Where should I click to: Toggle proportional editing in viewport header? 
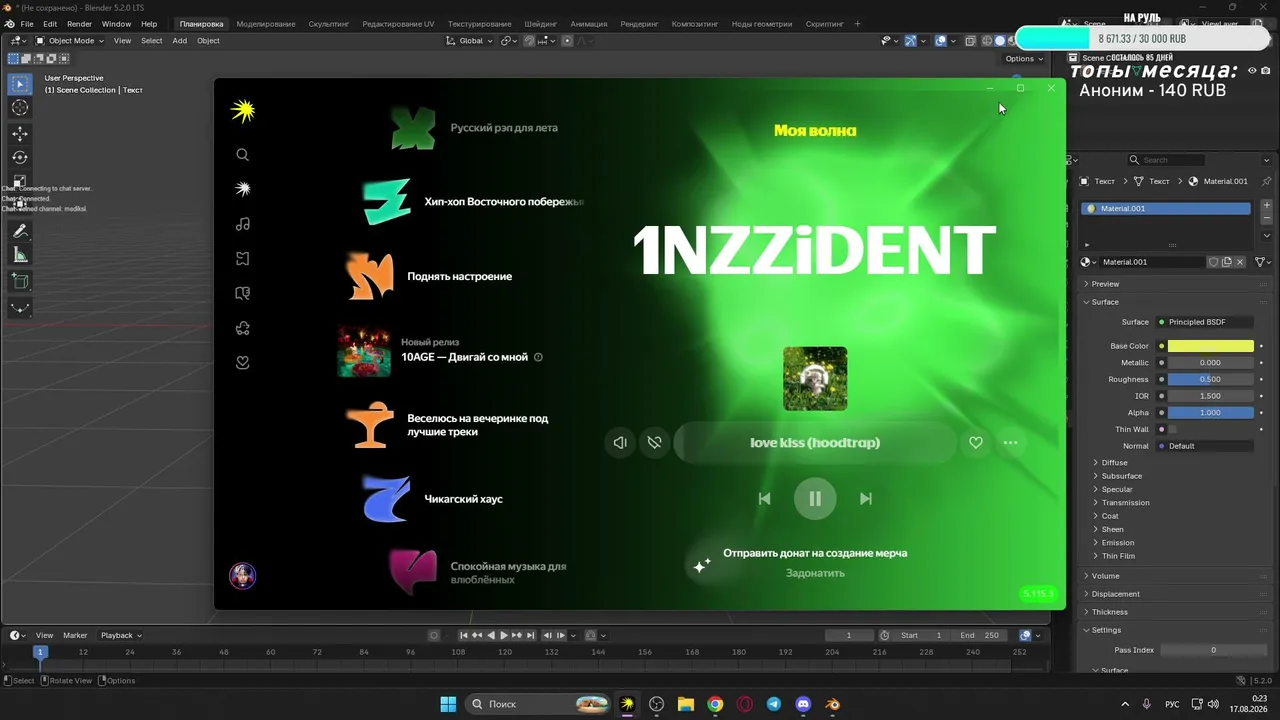coord(567,41)
